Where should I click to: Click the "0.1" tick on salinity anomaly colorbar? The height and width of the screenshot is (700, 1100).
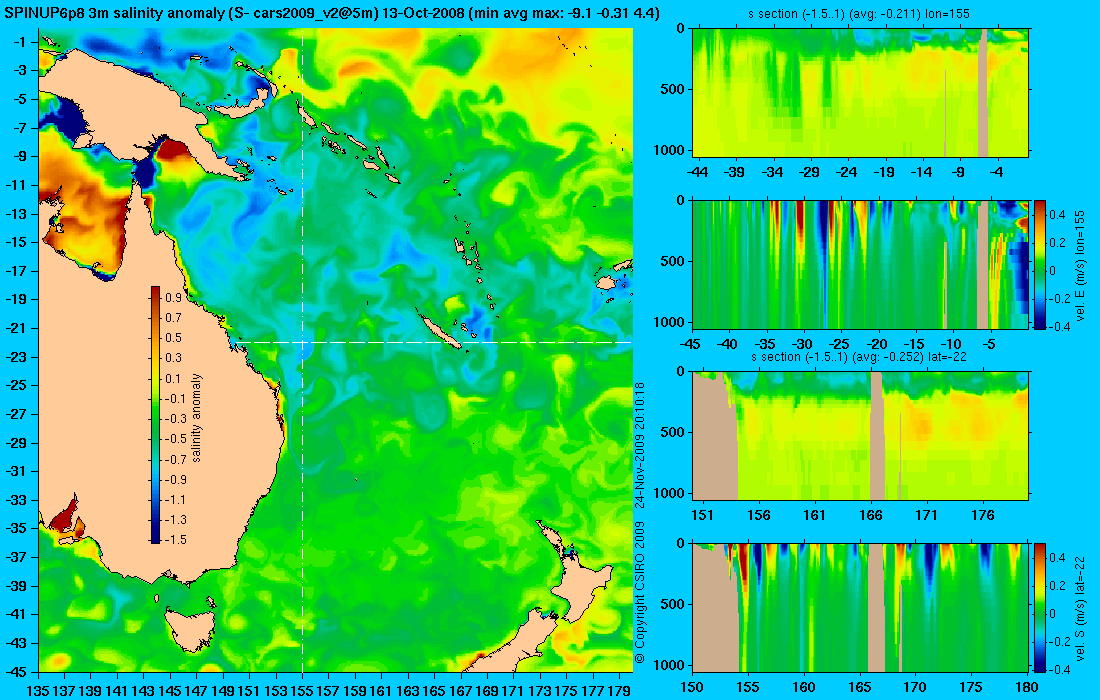coord(173,378)
